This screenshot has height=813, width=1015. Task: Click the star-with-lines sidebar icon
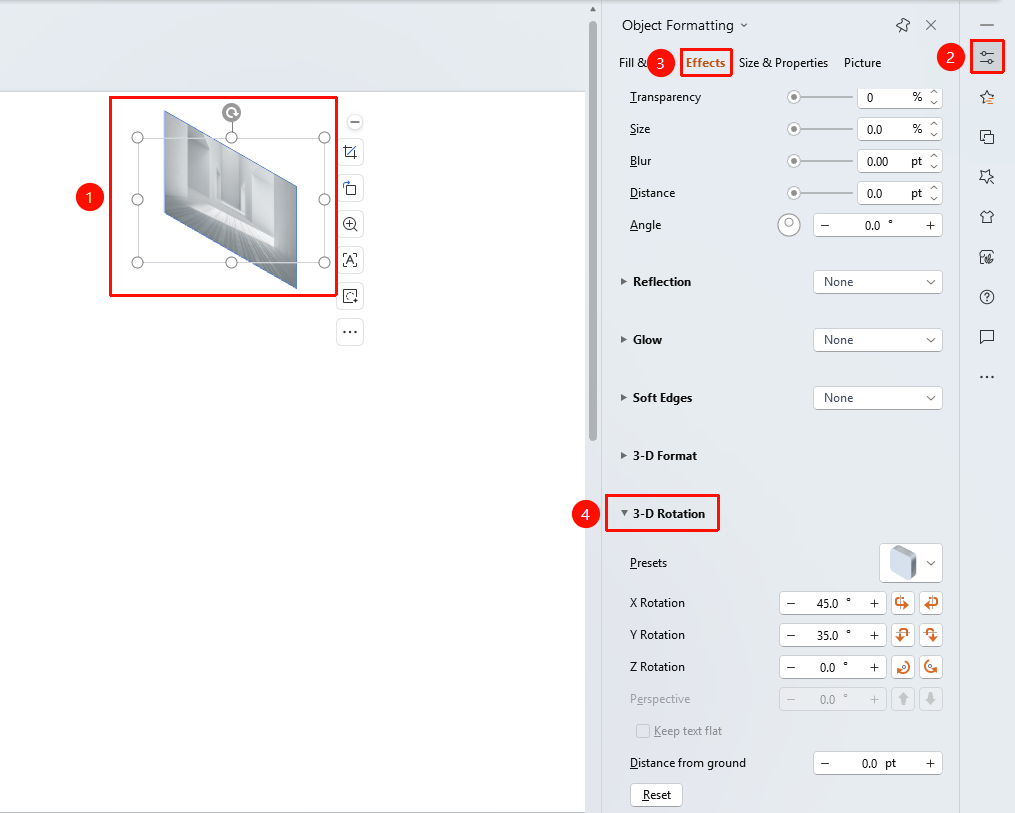987,98
